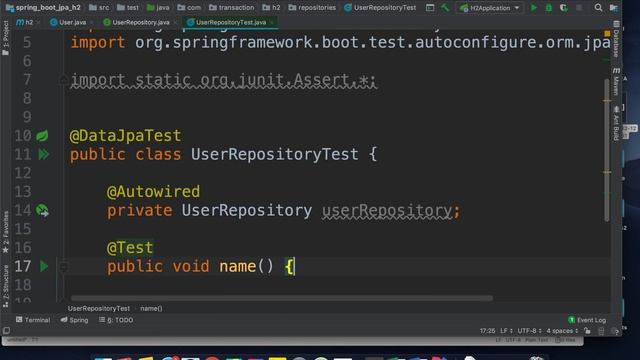Open the 6: TODO tool window
This screenshot has height=360, width=640.
(x=116, y=320)
